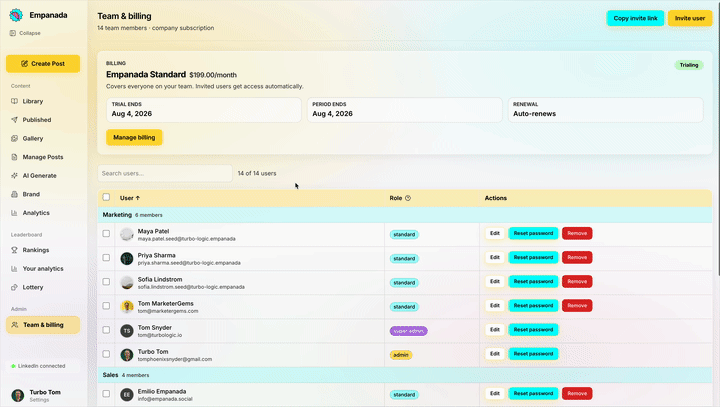Screen dimensions: 720x407
Task: Open Manage Posts page
Action: (43, 157)
